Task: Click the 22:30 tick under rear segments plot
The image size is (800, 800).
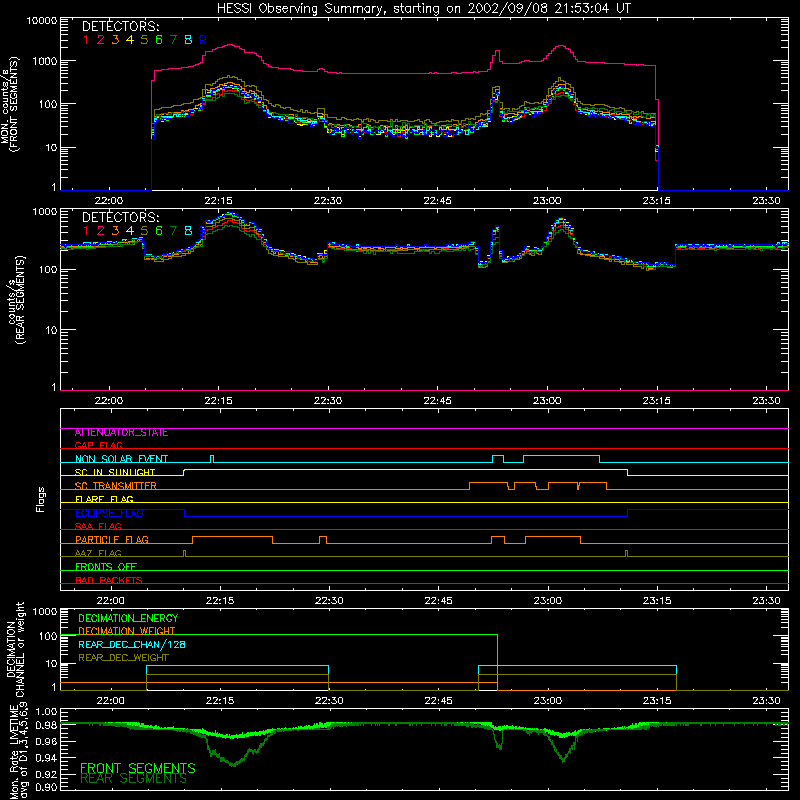Action: coord(328,401)
